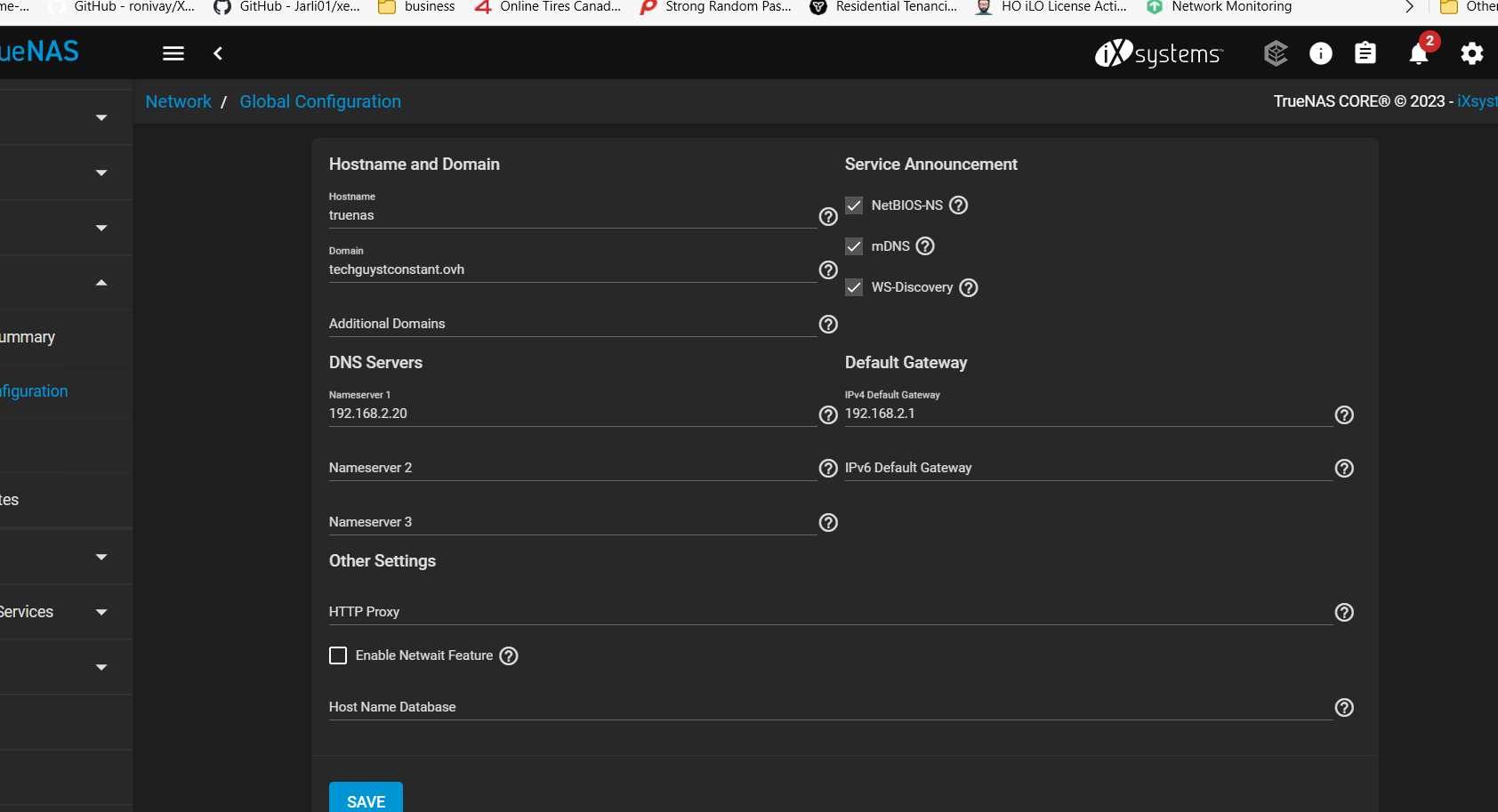Edit the Hostname field truenas
This screenshot has width=1498, height=812.
pos(573,216)
